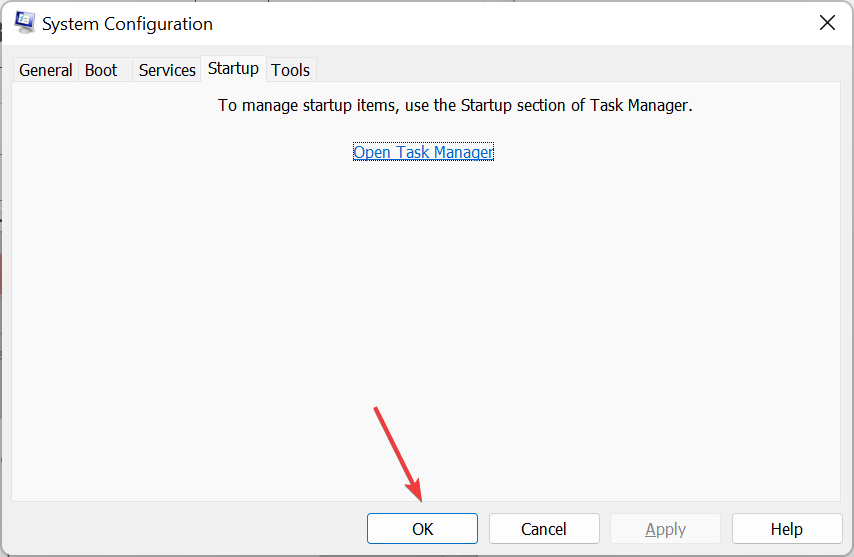Switch to the General tab

[x=46, y=70]
